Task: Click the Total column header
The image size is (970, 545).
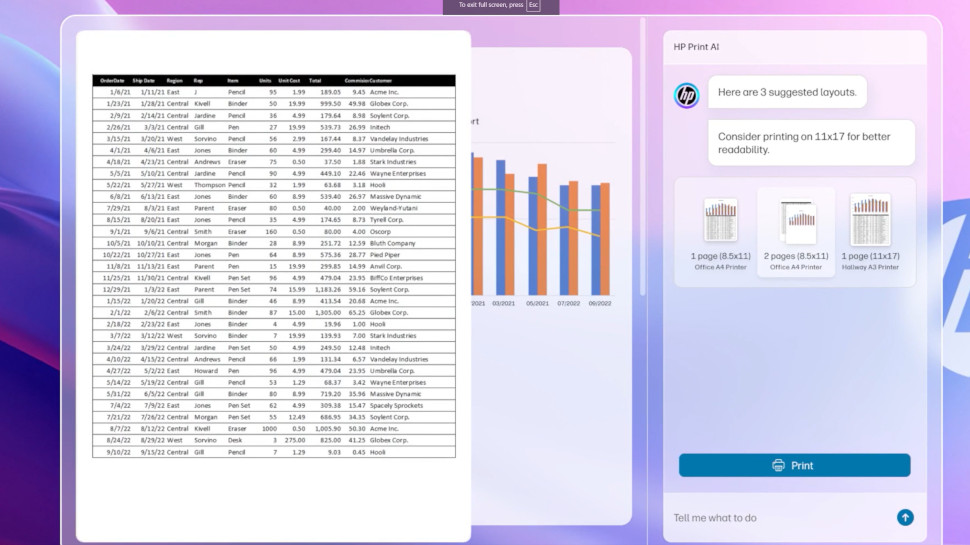Action: pyautogui.click(x=315, y=80)
